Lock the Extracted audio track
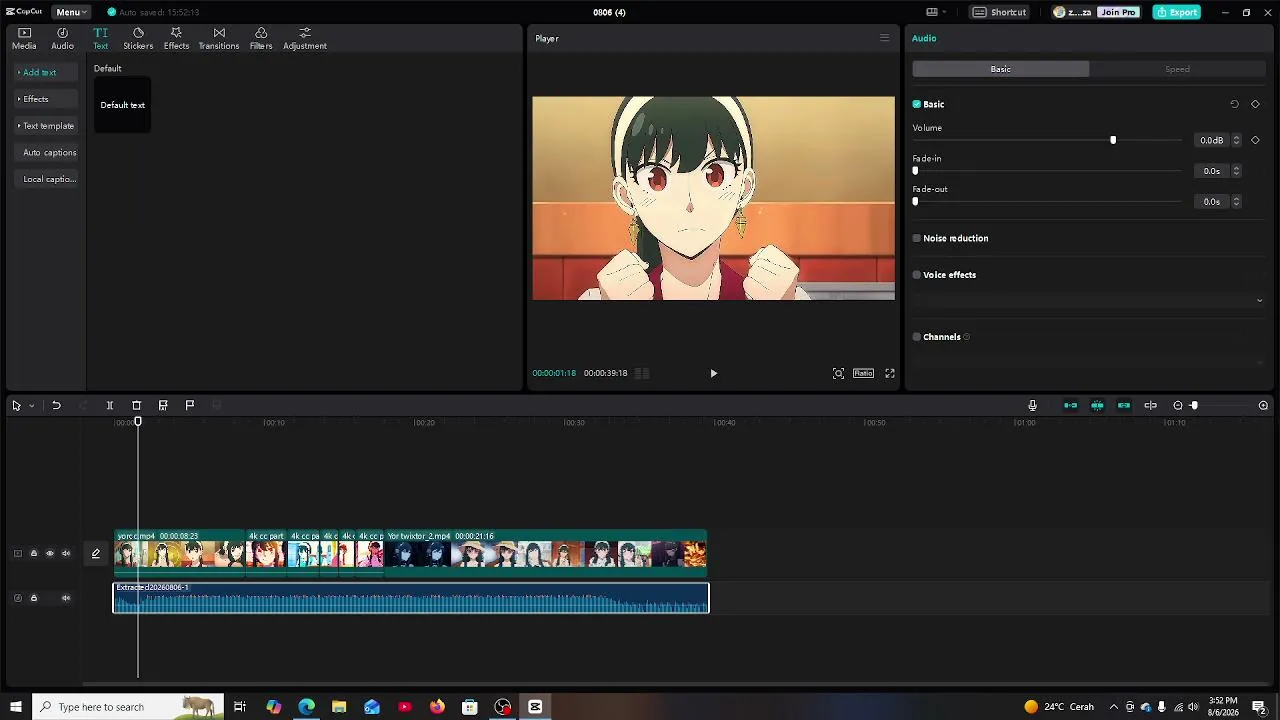This screenshot has height=720, width=1280. coord(33,598)
